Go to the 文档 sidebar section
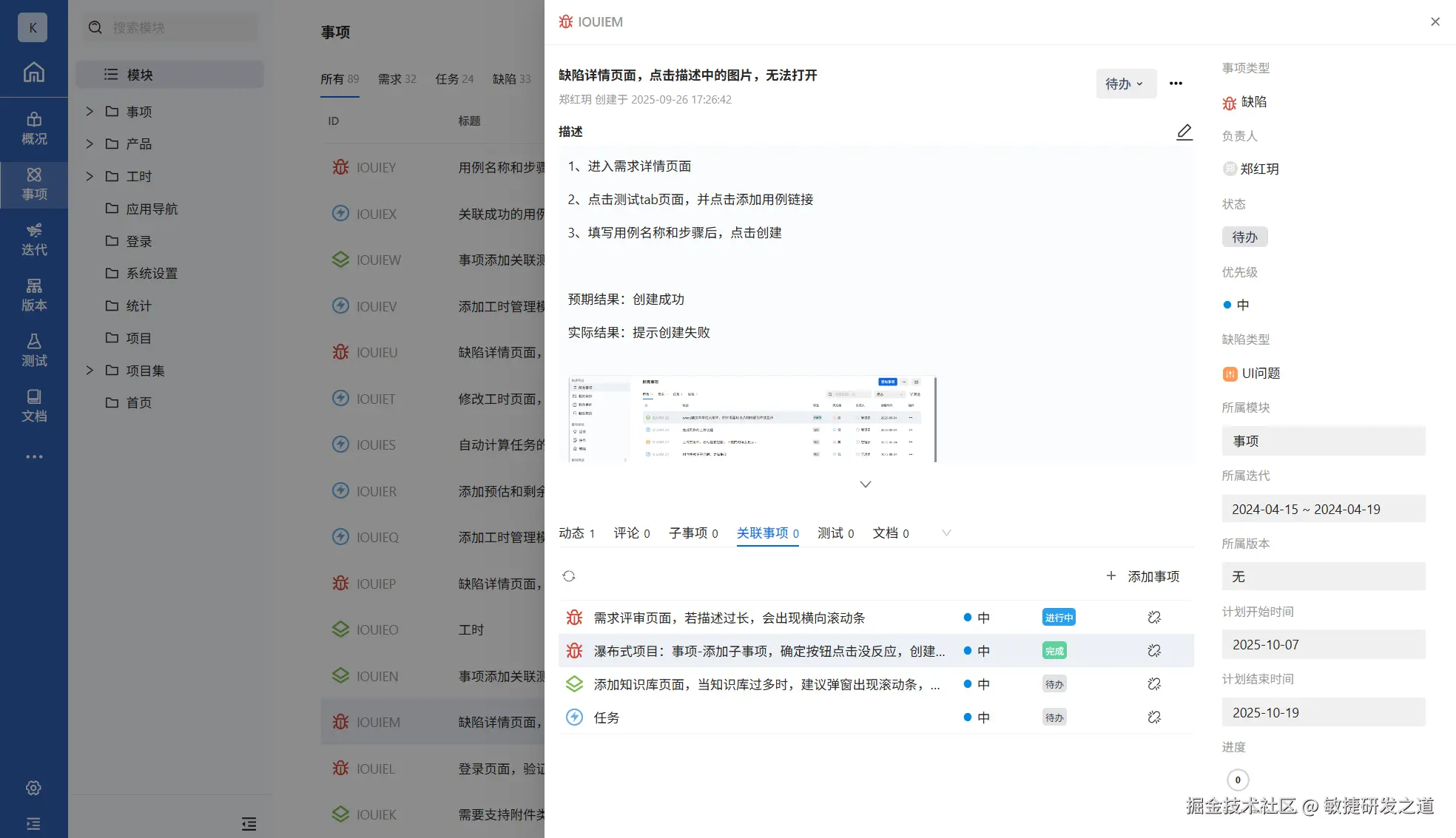The image size is (1456, 838). 34,405
